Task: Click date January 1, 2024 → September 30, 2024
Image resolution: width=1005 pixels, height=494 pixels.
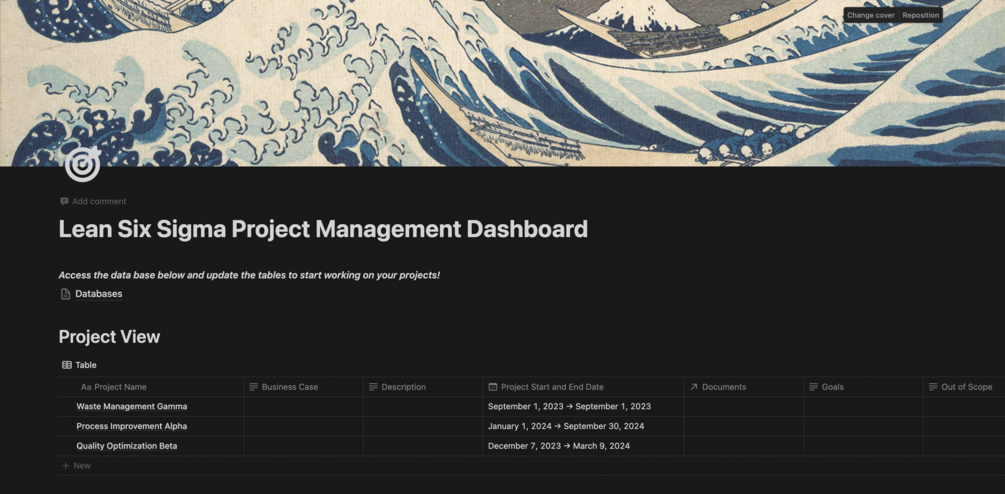Action: pos(566,426)
